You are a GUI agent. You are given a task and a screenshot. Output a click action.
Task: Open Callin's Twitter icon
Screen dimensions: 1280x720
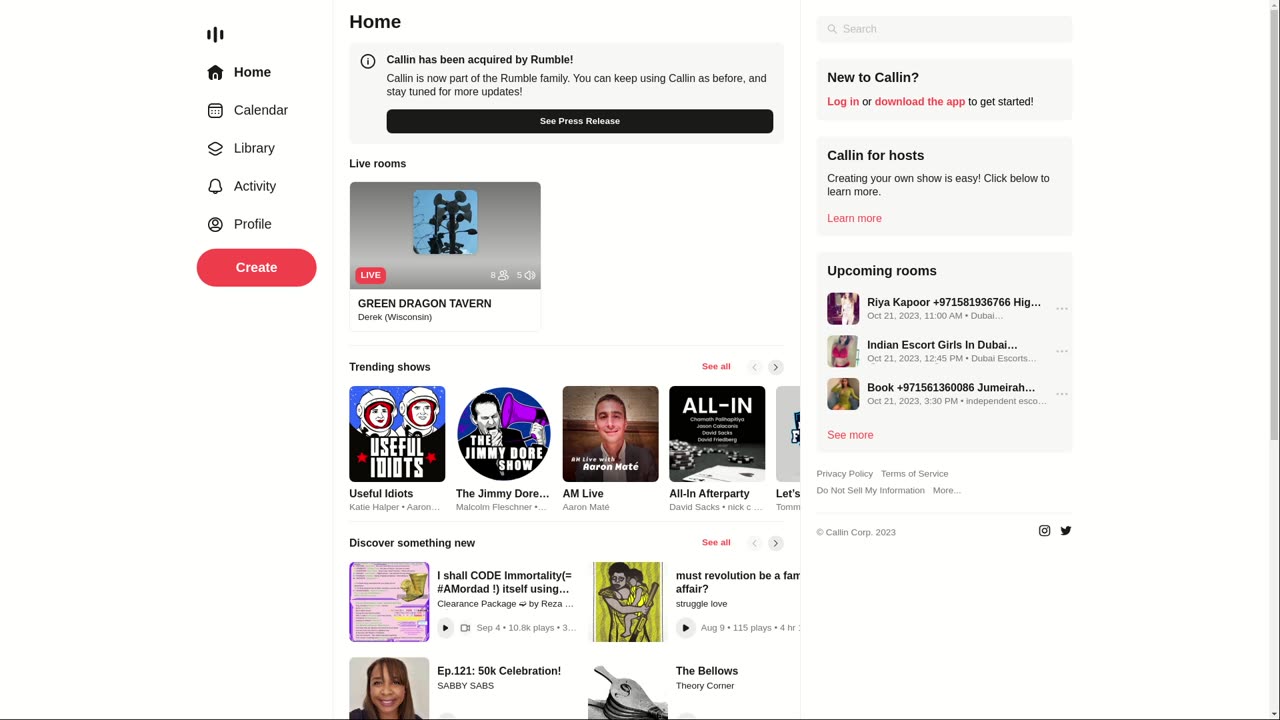[x=1066, y=531]
